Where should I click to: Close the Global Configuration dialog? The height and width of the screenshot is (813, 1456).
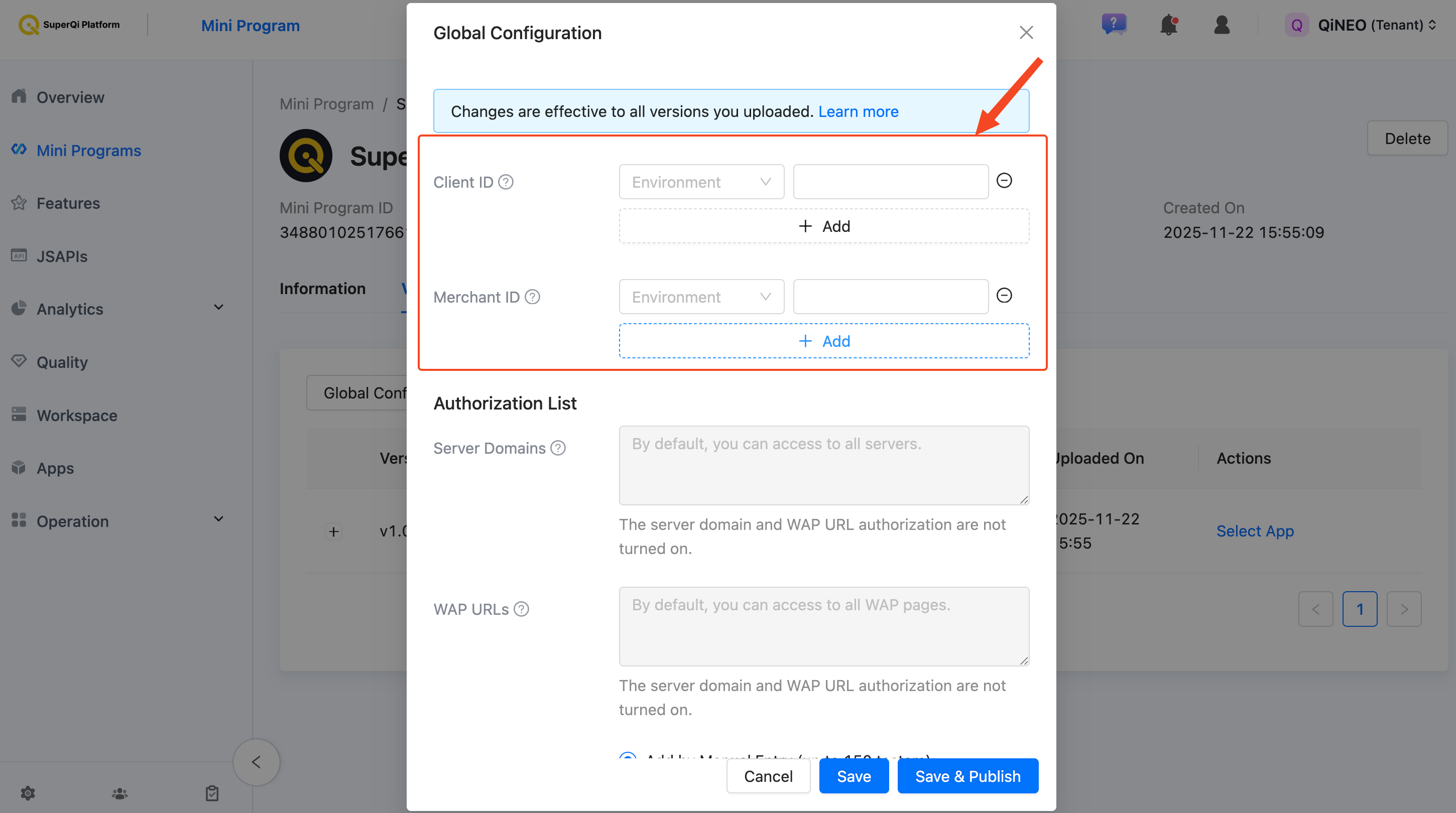tap(1026, 32)
